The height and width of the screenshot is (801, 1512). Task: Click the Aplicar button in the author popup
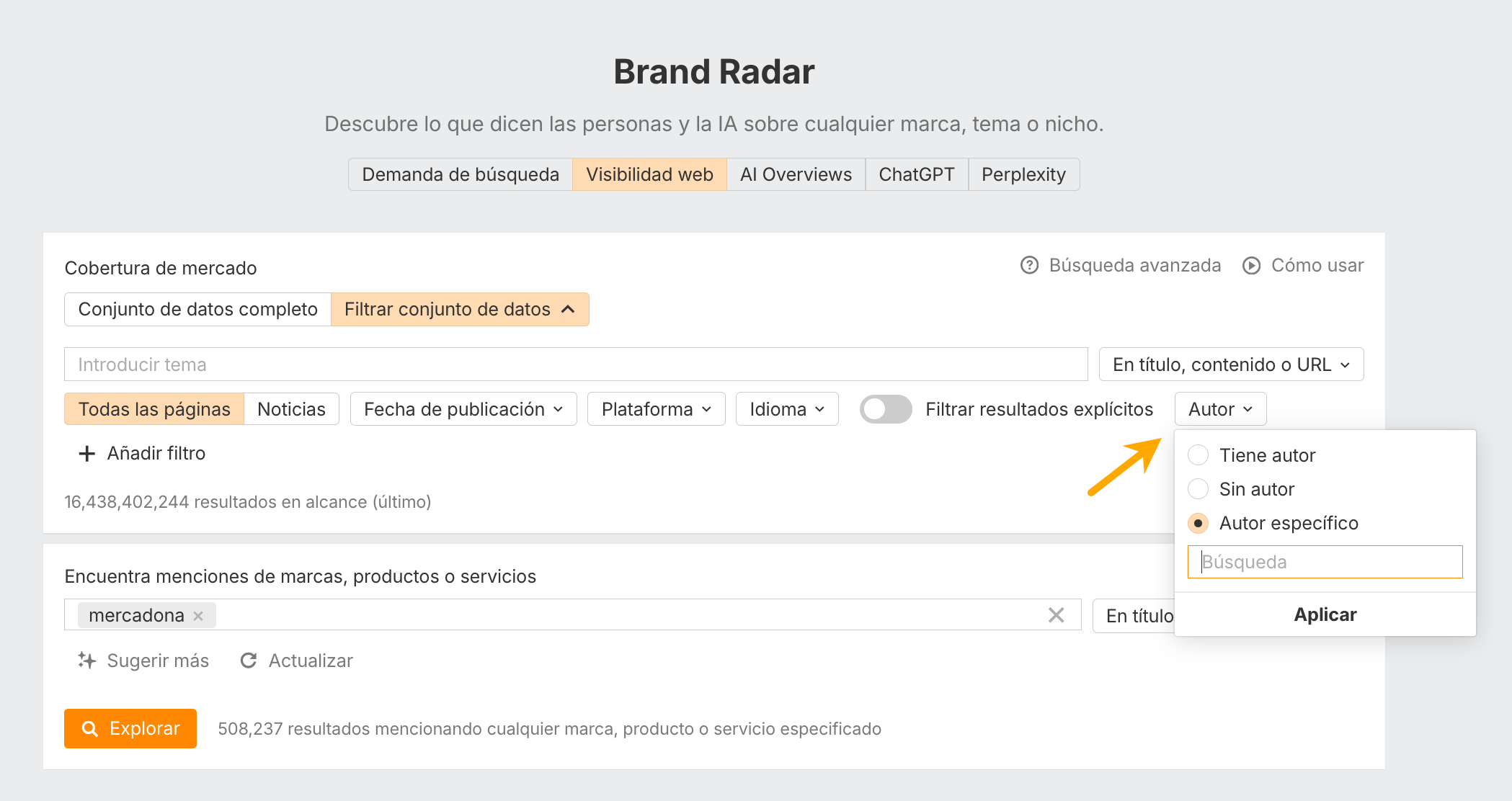1325,614
